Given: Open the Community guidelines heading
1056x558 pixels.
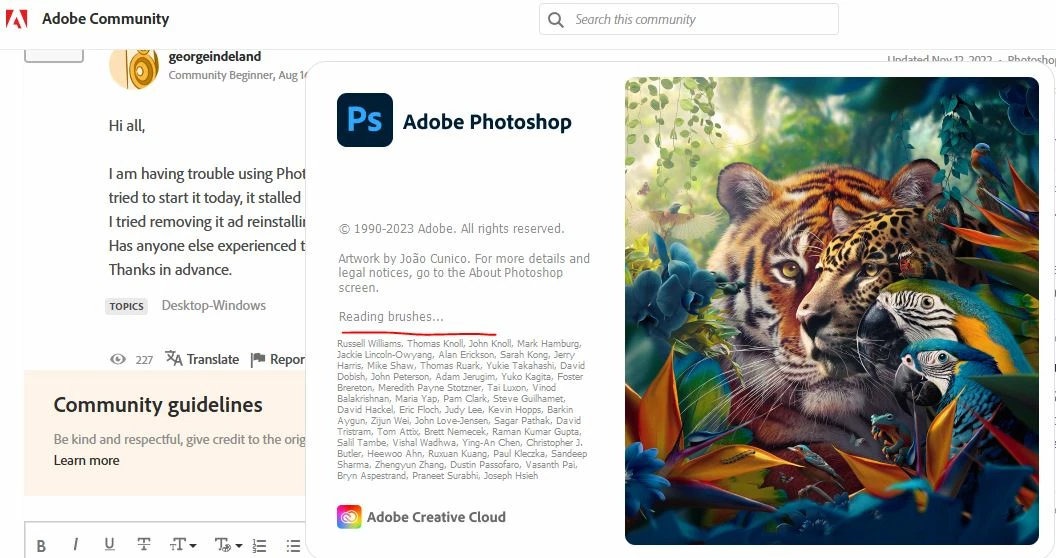Looking at the screenshot, I should click(158, 405).
